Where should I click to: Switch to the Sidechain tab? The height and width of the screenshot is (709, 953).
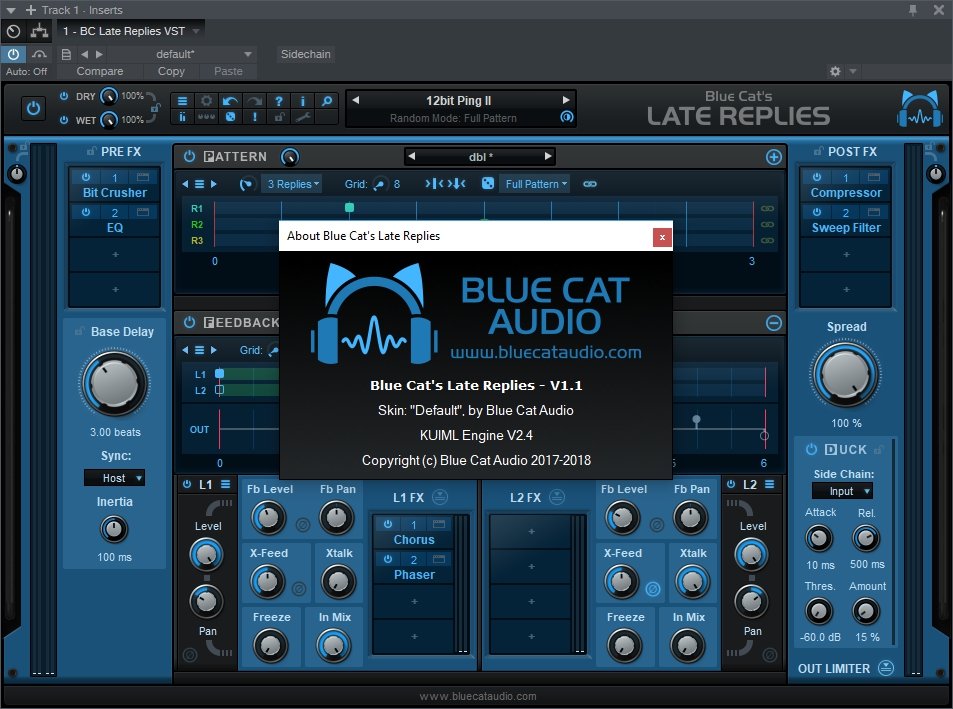coord(305,54)
